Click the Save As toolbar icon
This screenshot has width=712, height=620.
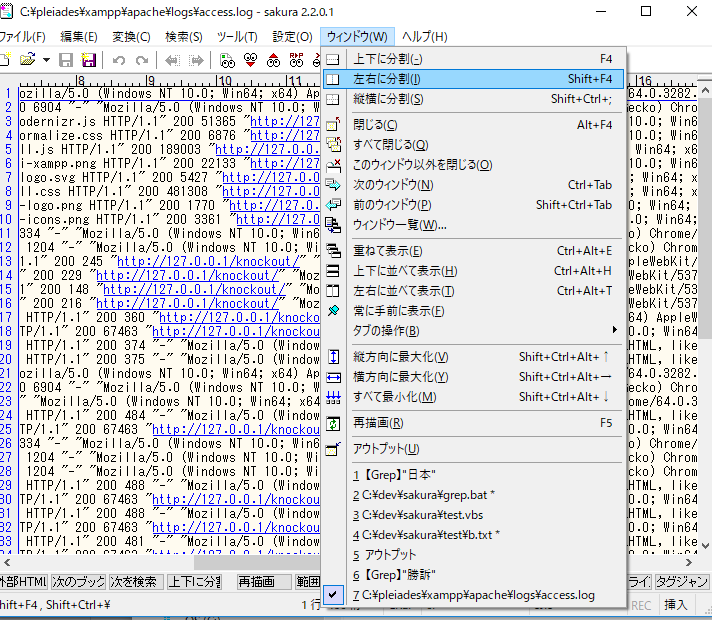pos(89,60)
